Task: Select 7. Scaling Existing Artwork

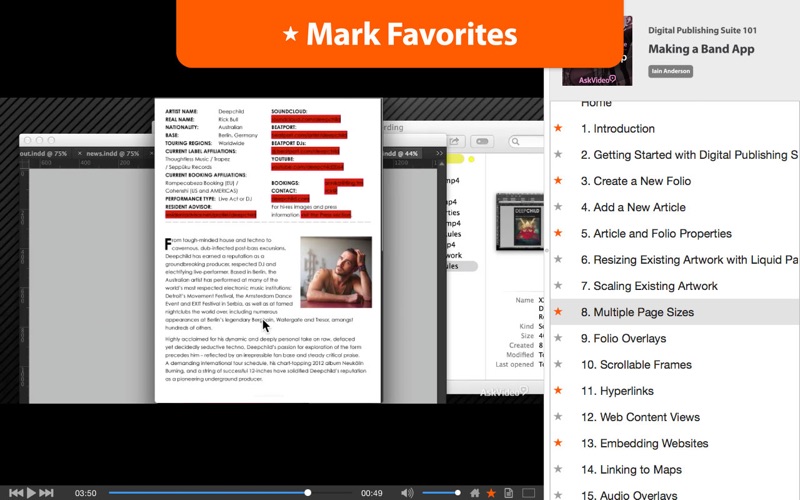Action: point(649,286)
